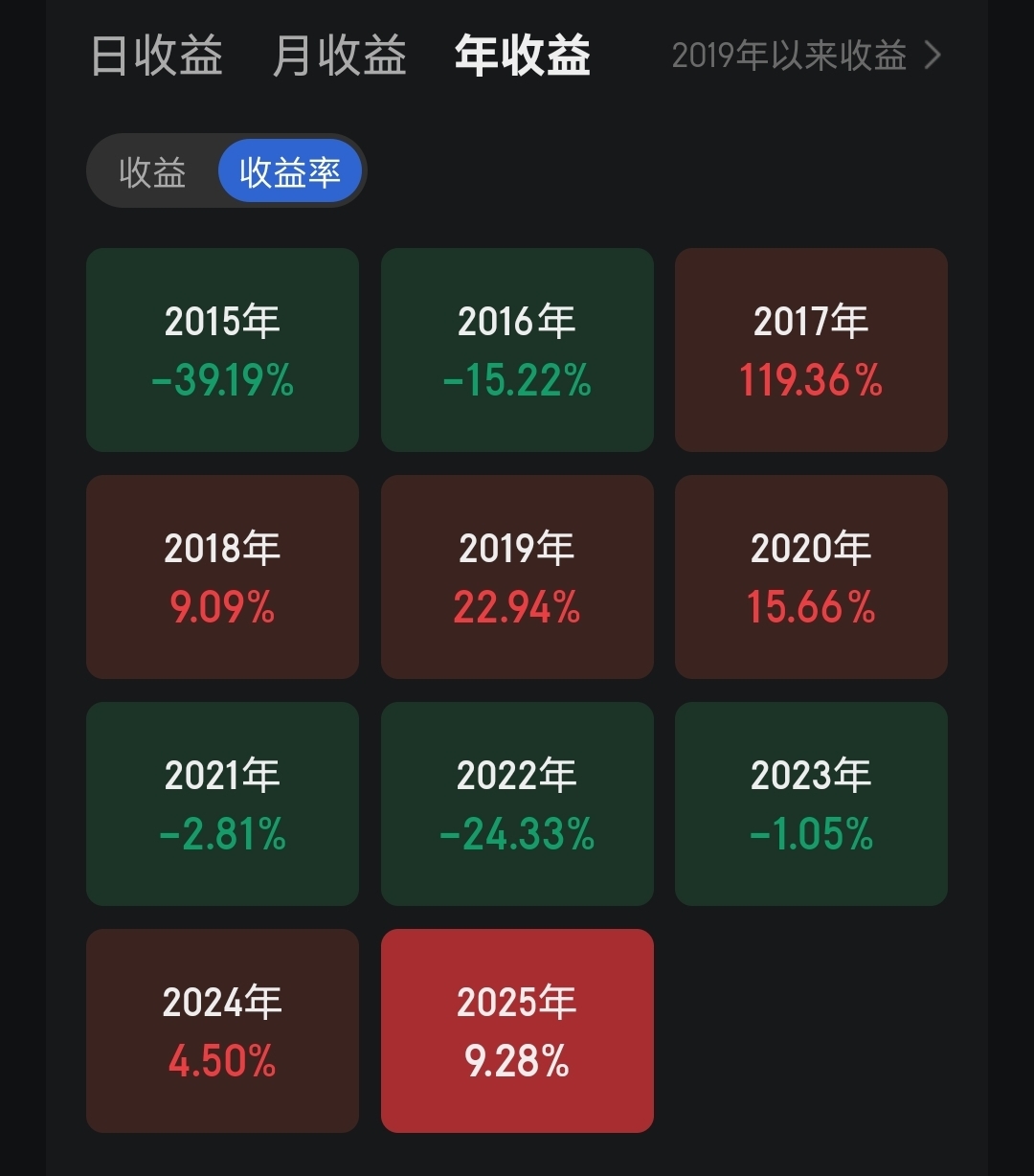This screenshot has height=1176, width=1034.
Task: Open the 2019年以来收益 link
Action: (x=789, y=56)
